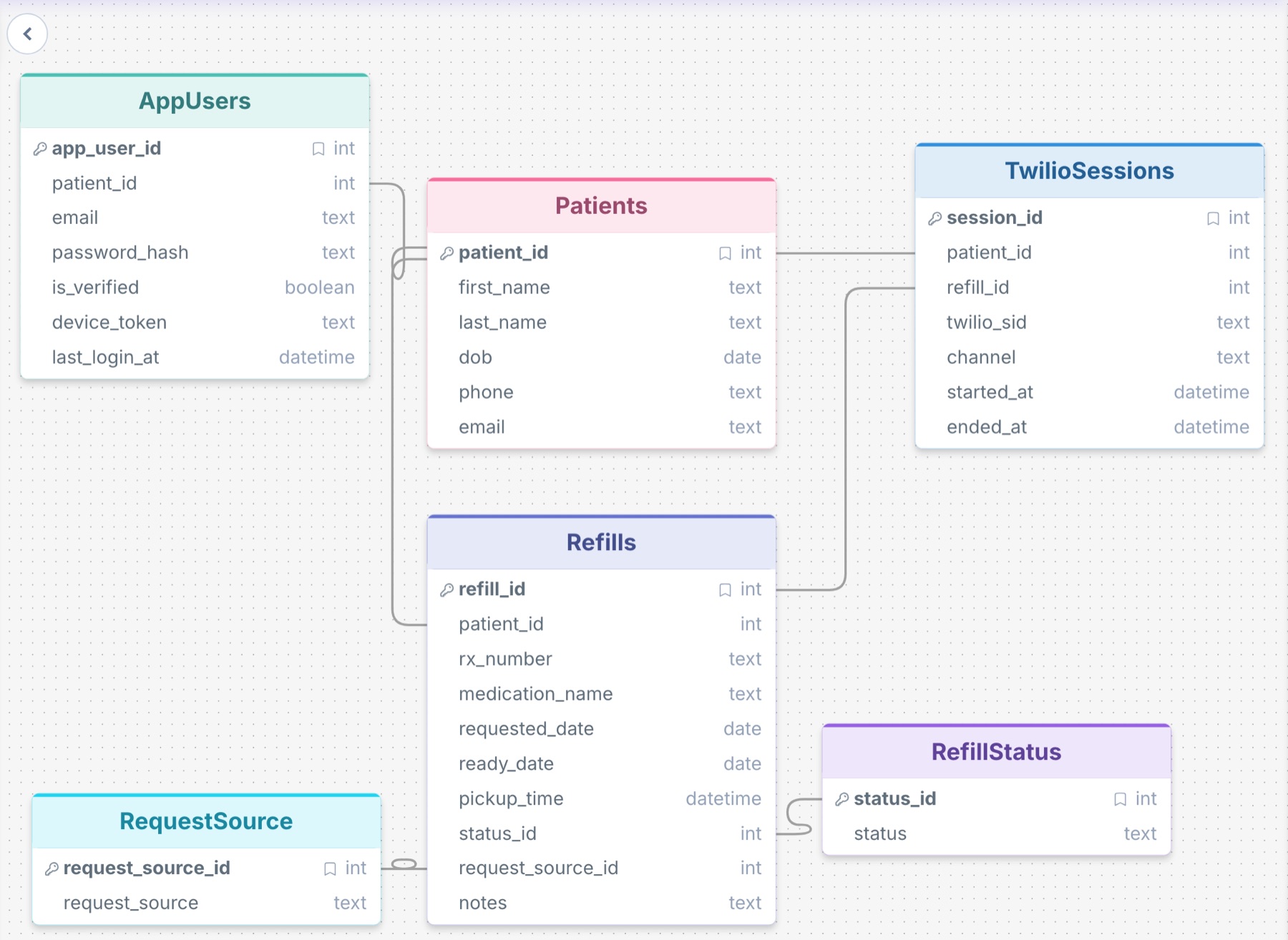Click the bookmark icon in RequestSource request_source_id row
Viewport: 1288px width, 940px height.
point(330,868)
